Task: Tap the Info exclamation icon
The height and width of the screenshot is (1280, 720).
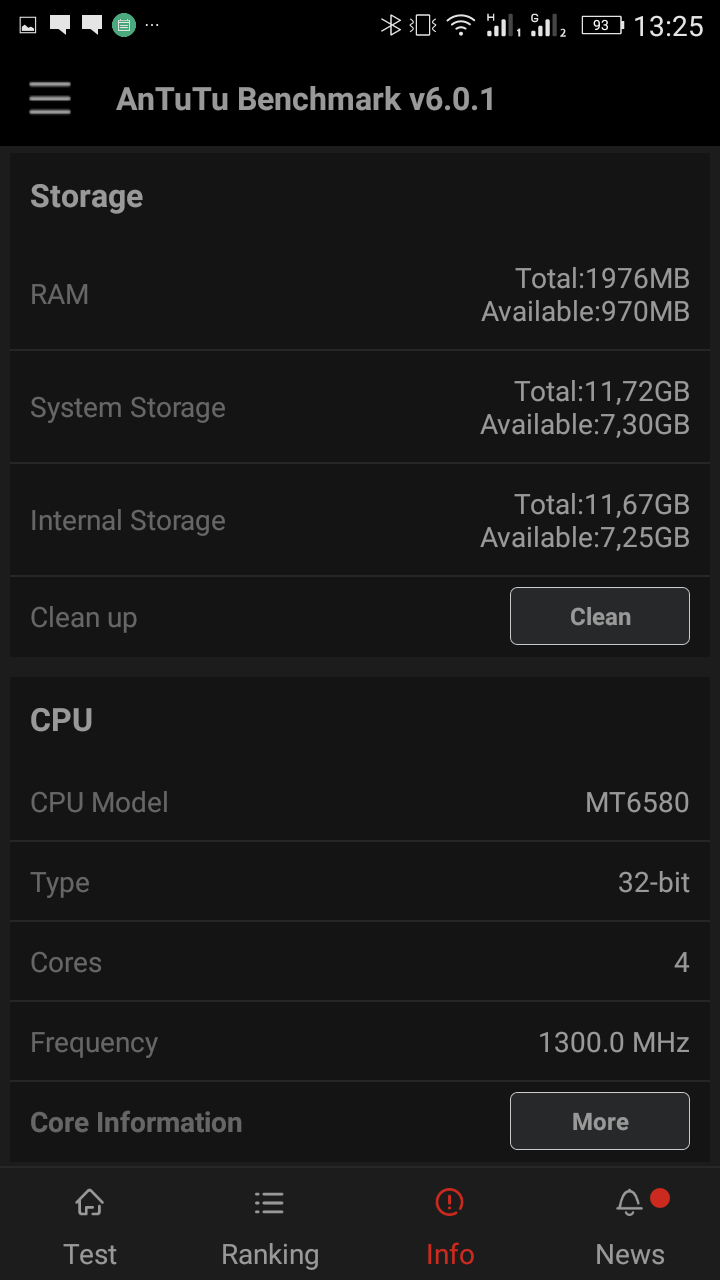Action: pyautogui.click(x=450, y=1202)
